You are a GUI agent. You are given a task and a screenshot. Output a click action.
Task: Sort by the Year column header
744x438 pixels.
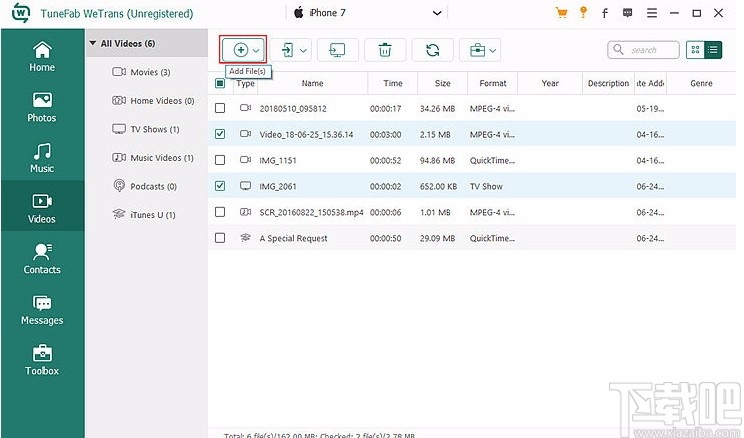(x=550, y=84)
